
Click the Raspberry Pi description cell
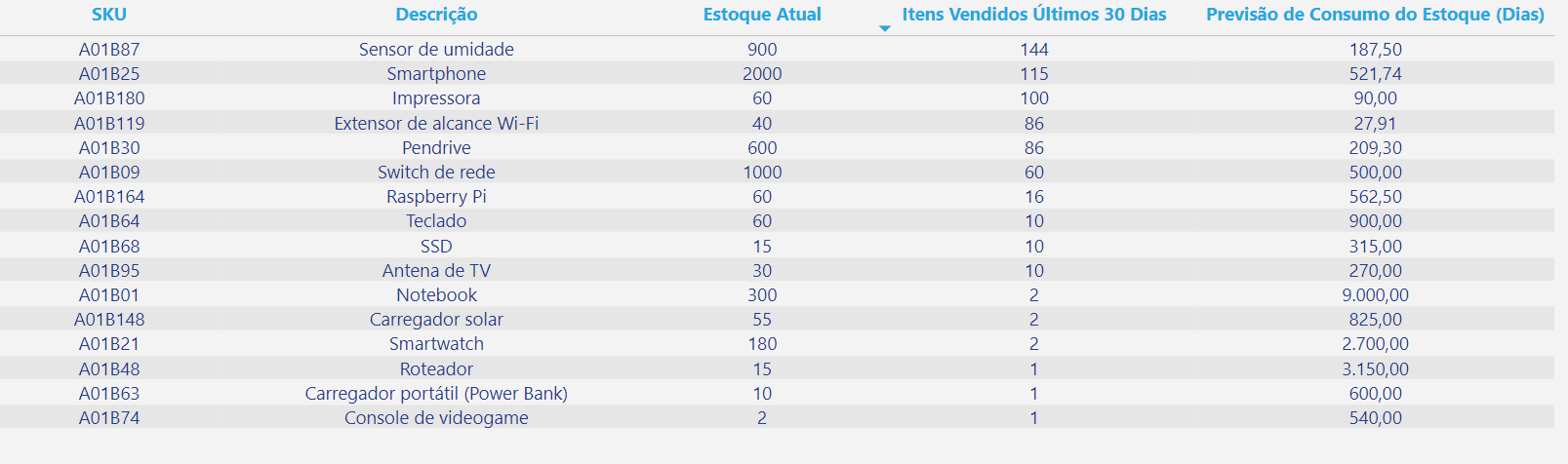[436, 197]
